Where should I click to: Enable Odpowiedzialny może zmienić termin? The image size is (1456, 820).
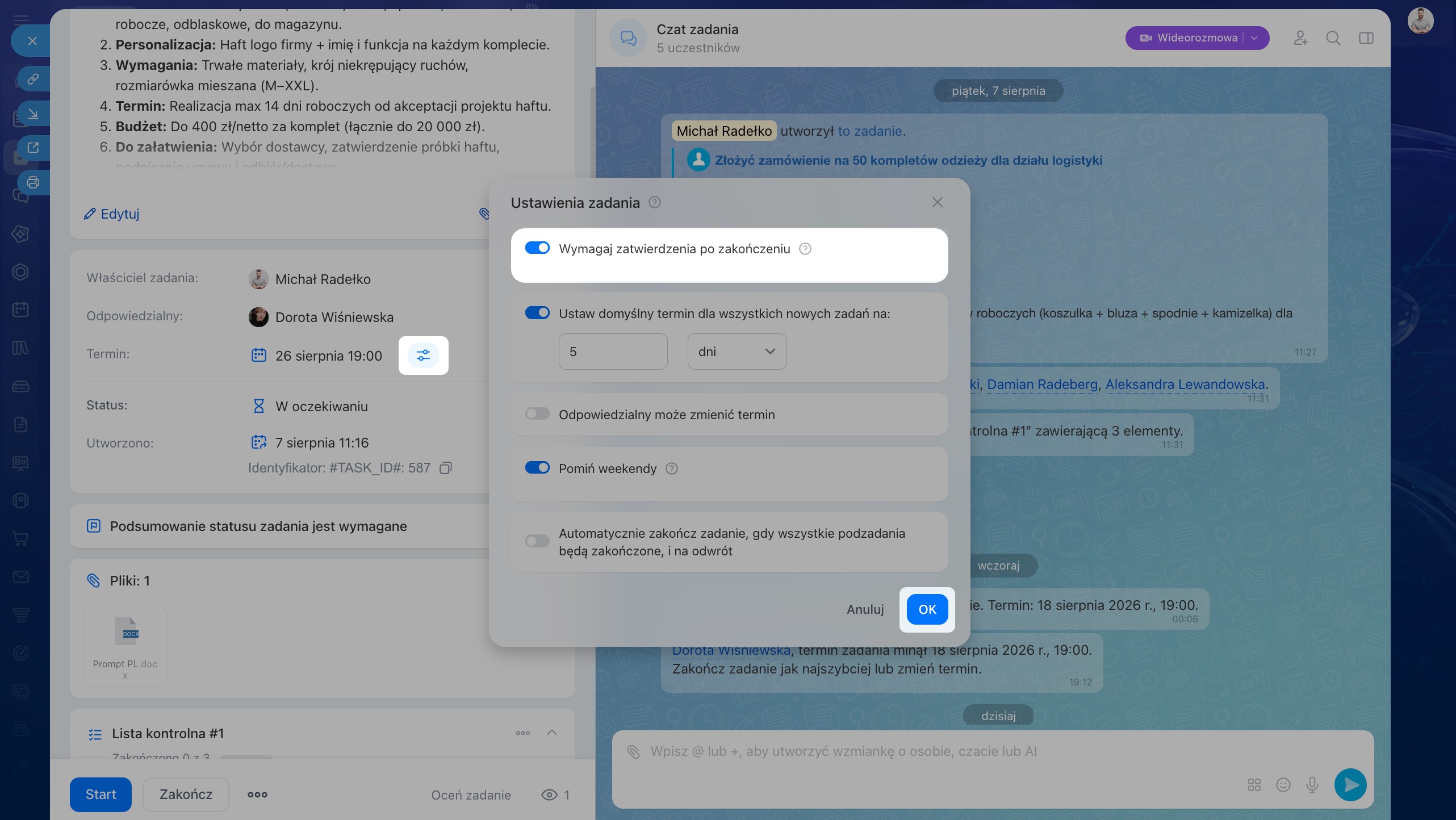pyautogui.click(x=537, y=414)
